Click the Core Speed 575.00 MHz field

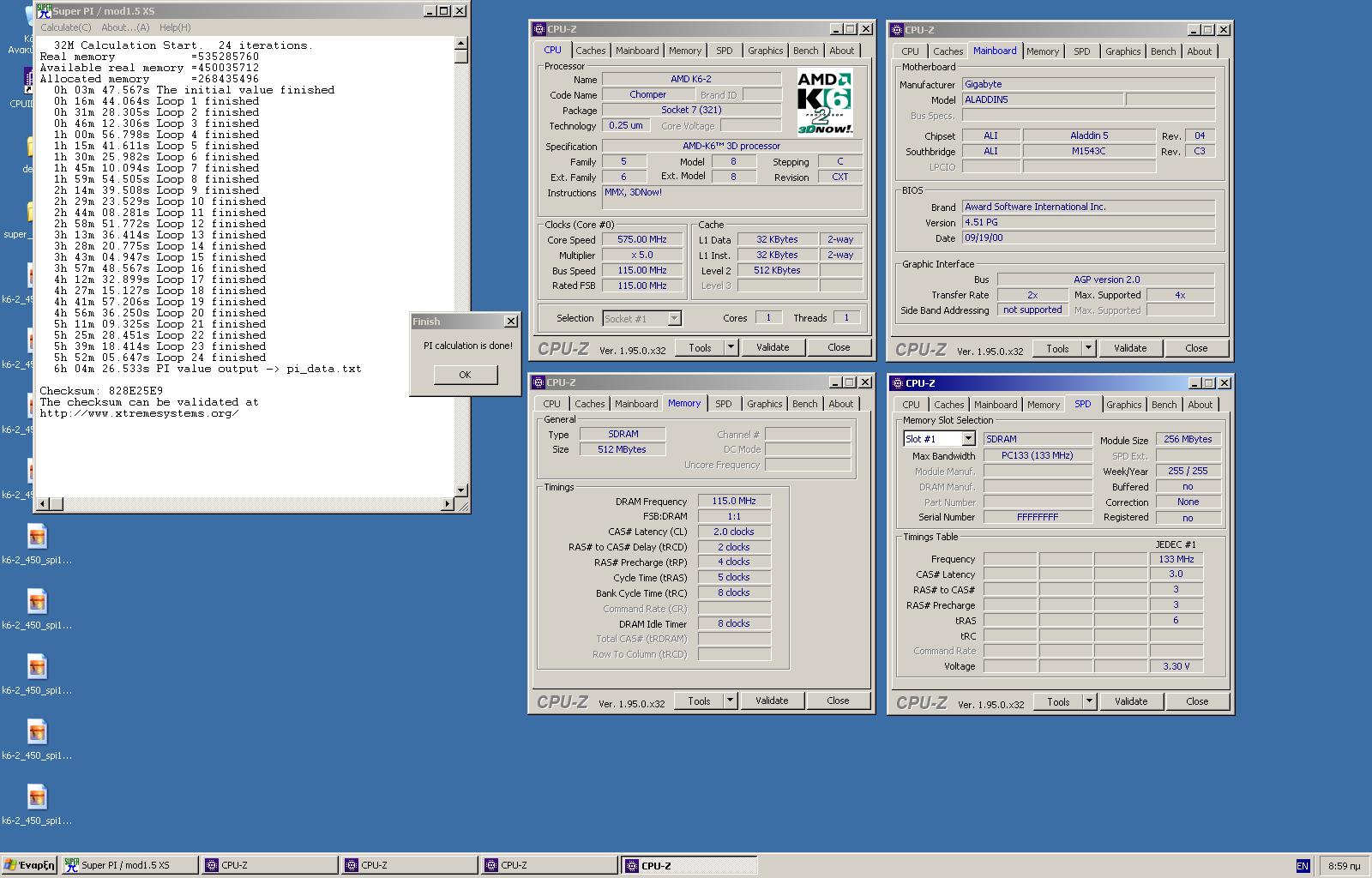point(641,240)
